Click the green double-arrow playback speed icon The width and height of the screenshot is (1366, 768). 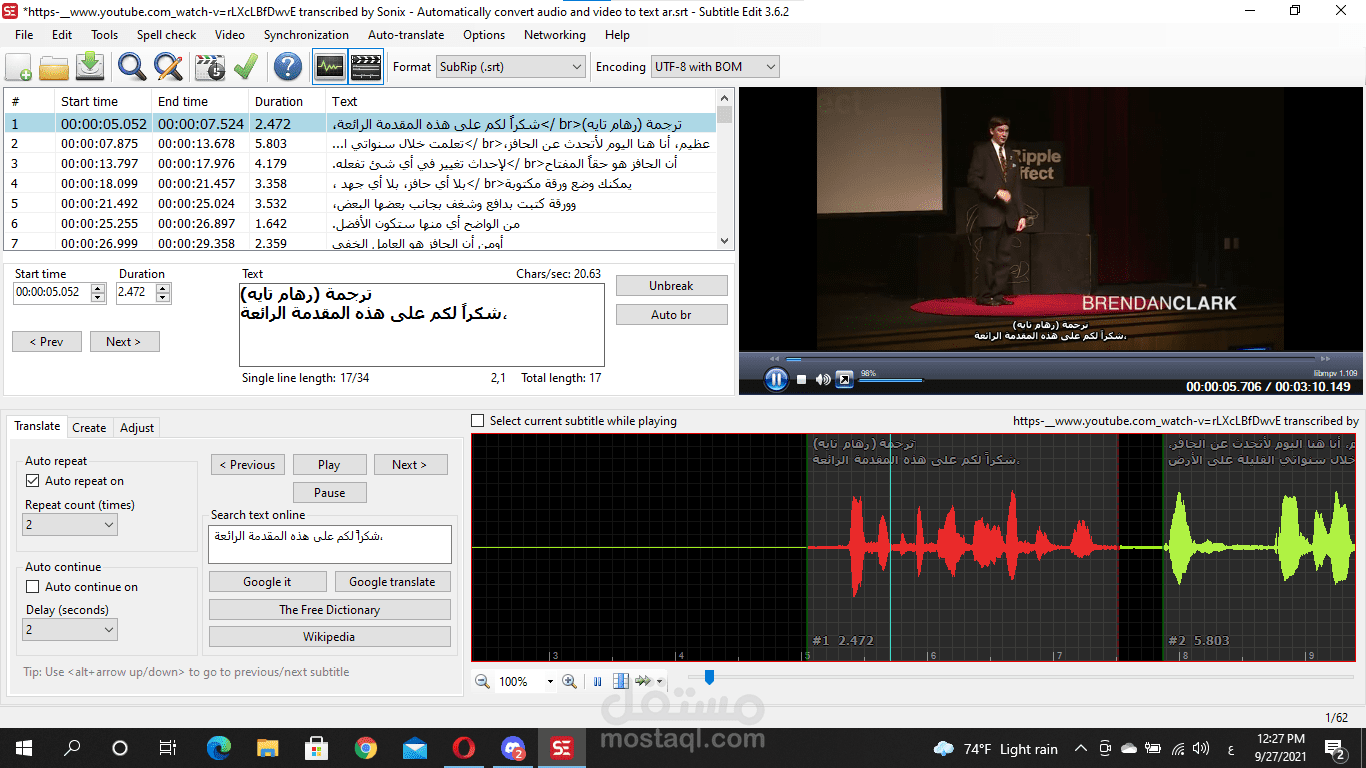(644, 681)
